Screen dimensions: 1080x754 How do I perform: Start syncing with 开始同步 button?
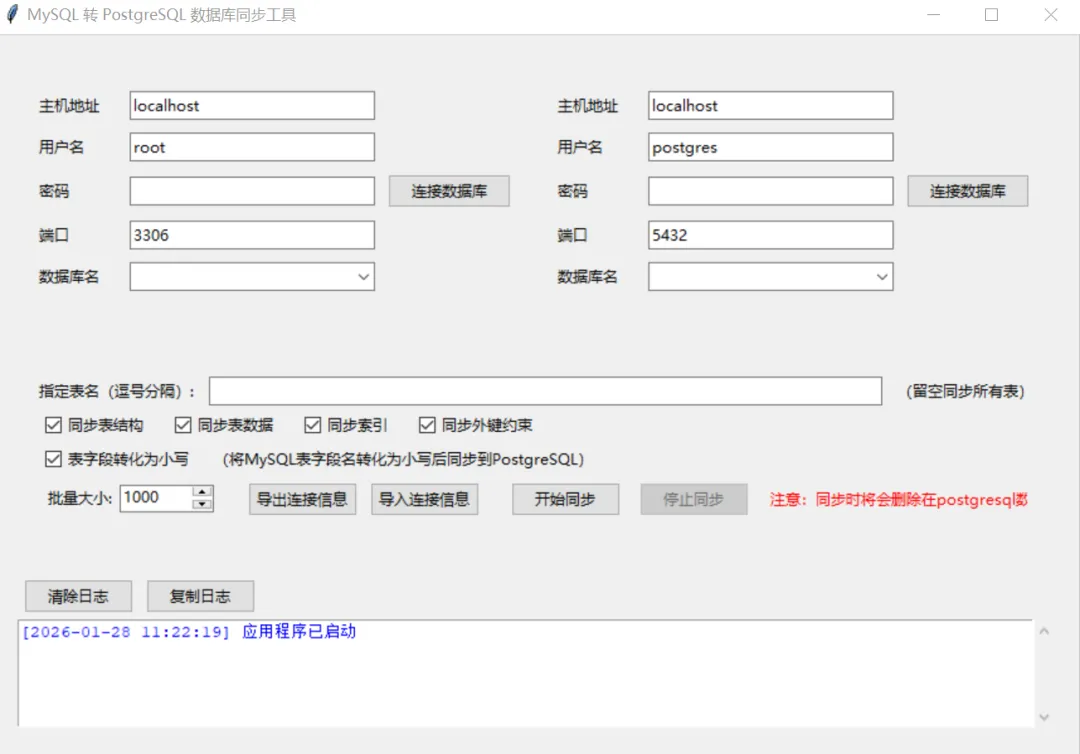pos(565,499)
